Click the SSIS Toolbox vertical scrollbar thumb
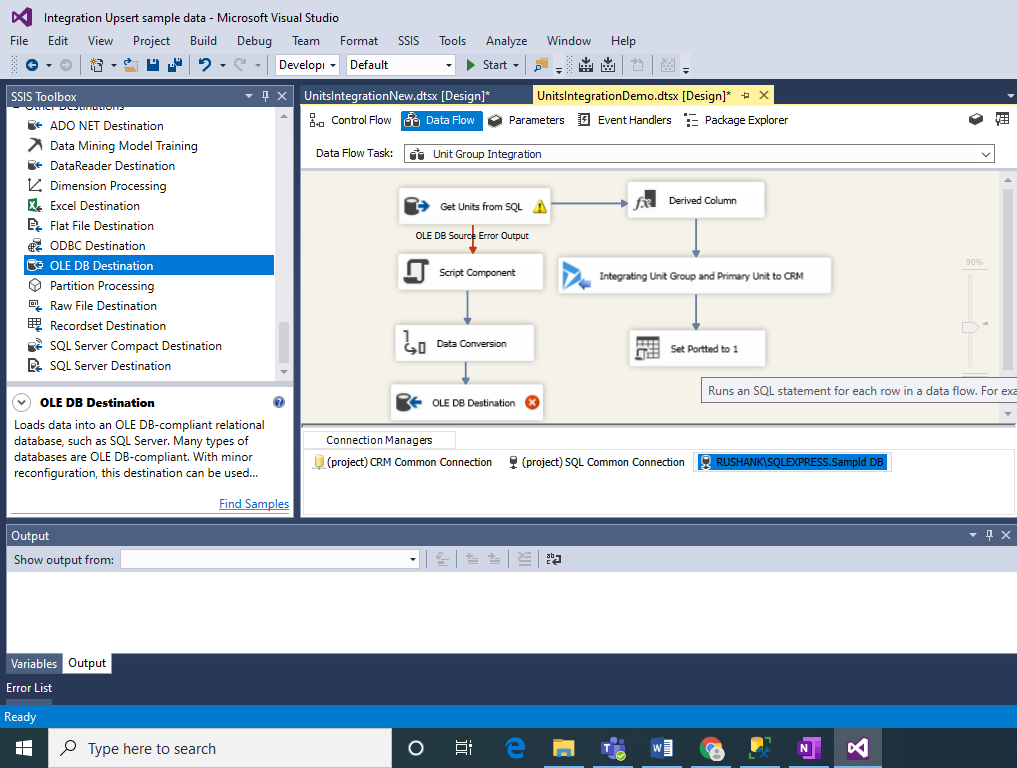 (283, 342)
